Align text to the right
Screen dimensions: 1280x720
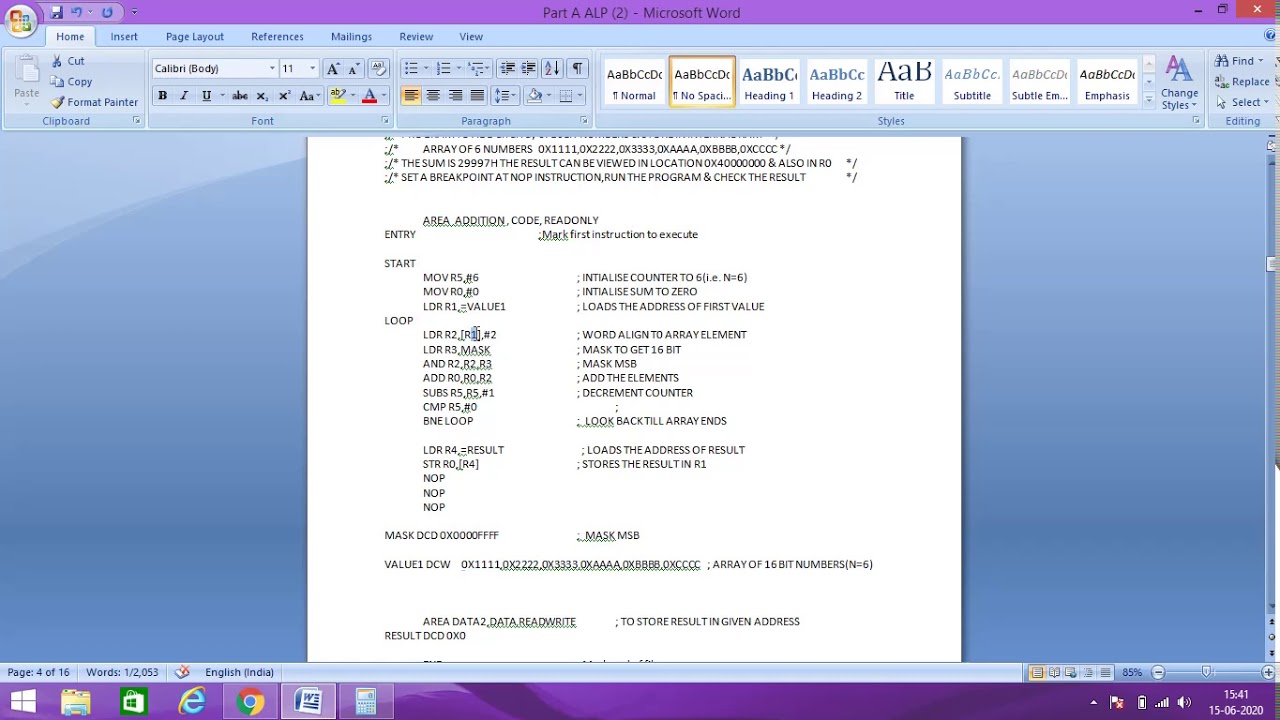tap(455, 96)
